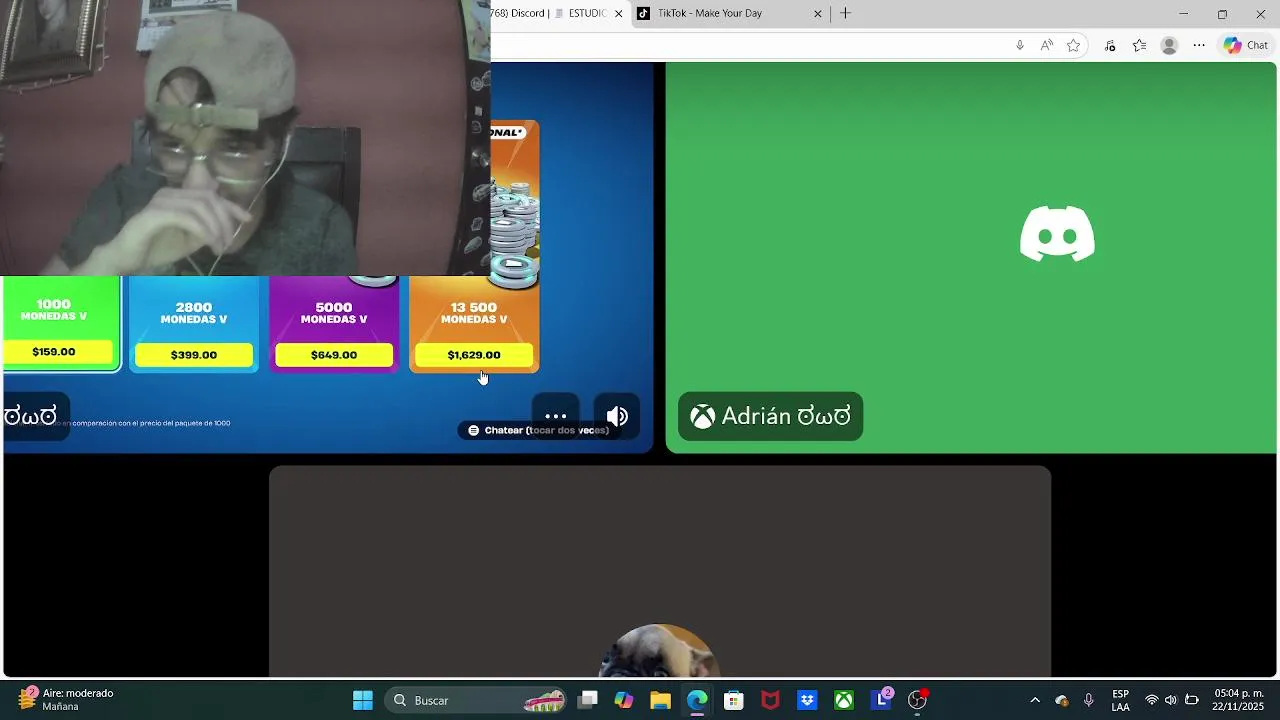Open Copilot Chat button in Edge
Viewport: 1280px width, 720px height.
coord(1246,45)
